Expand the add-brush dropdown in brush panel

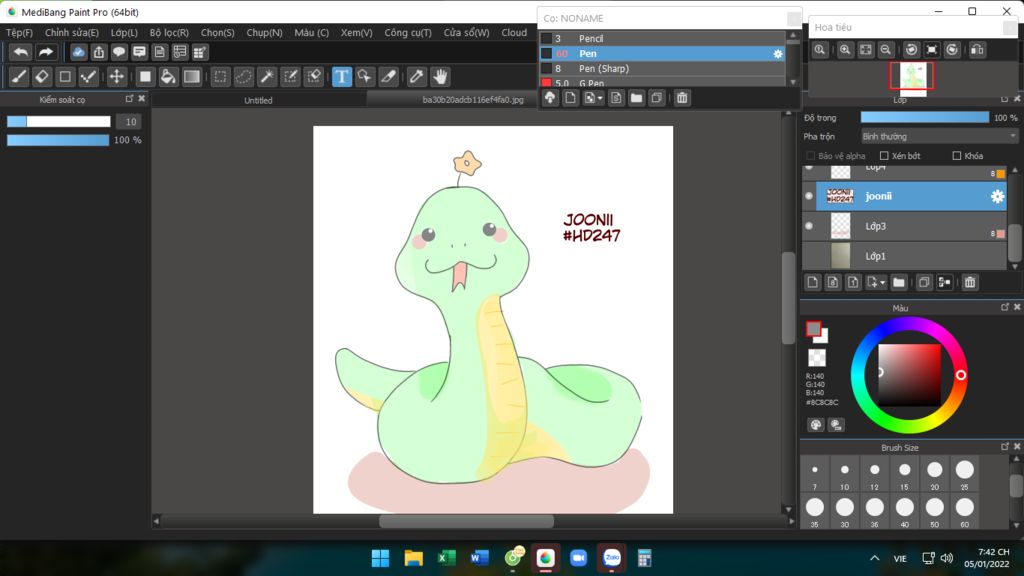coord(600,98)
